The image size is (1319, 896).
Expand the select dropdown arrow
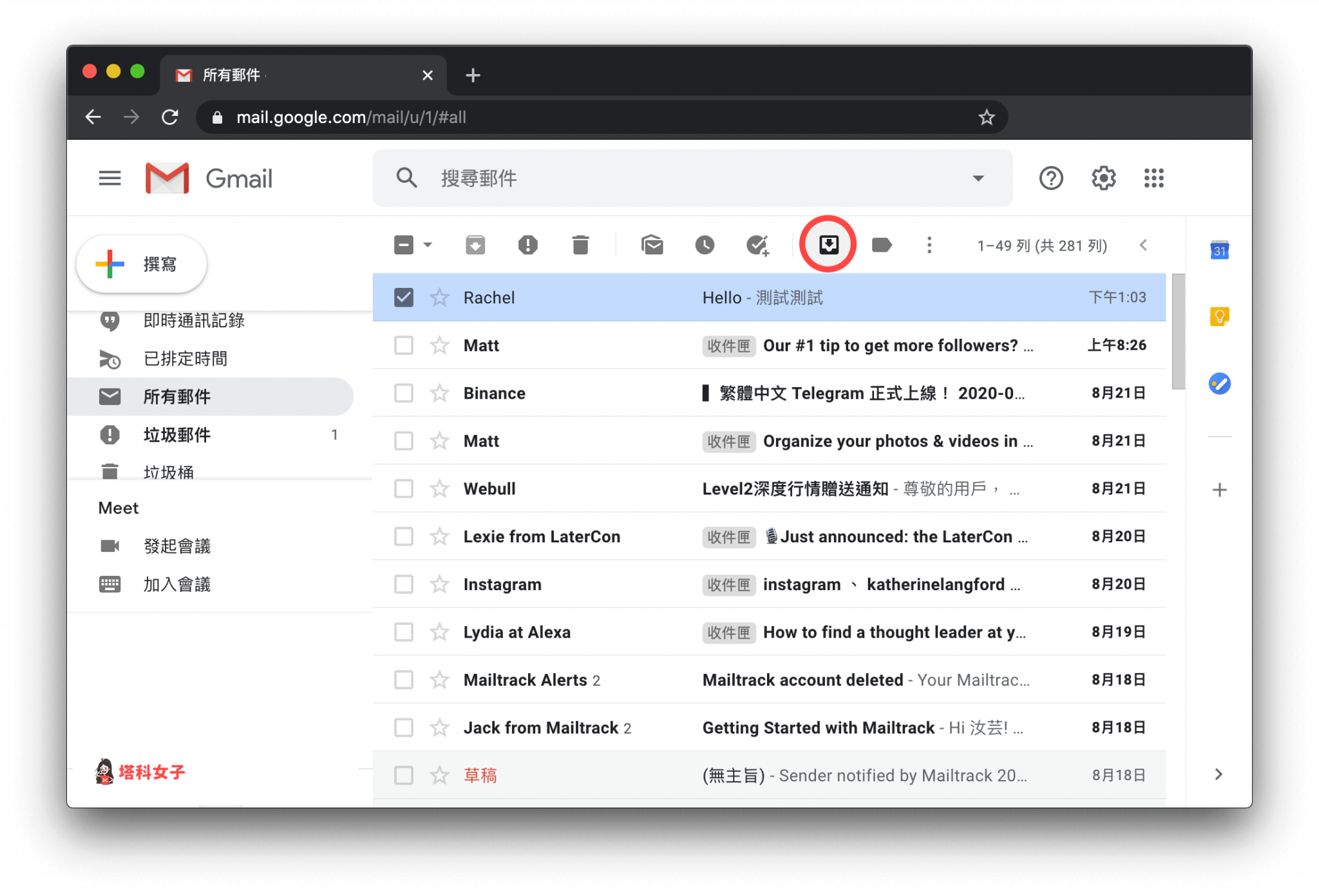(x=428, y=245)
